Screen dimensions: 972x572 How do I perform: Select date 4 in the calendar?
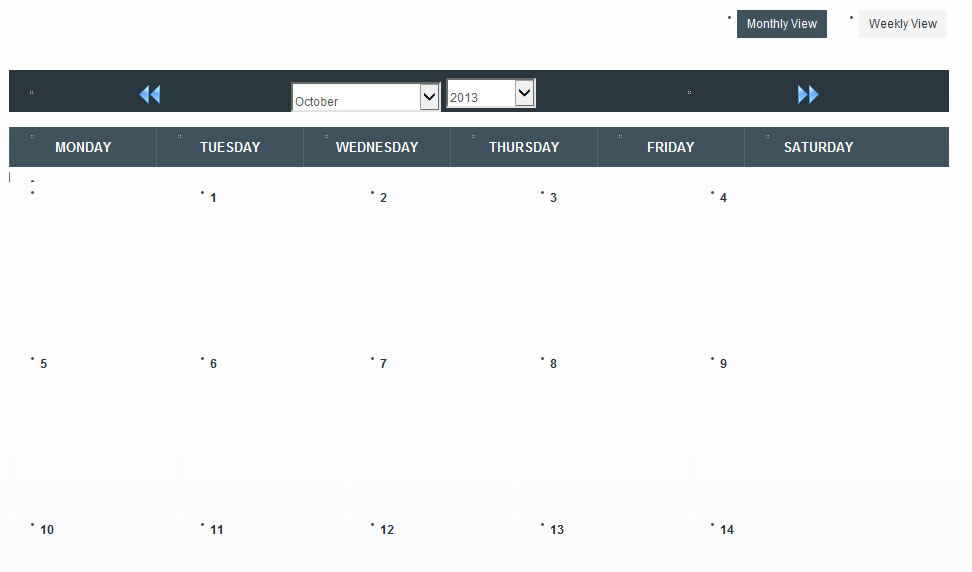pos(723,198)
